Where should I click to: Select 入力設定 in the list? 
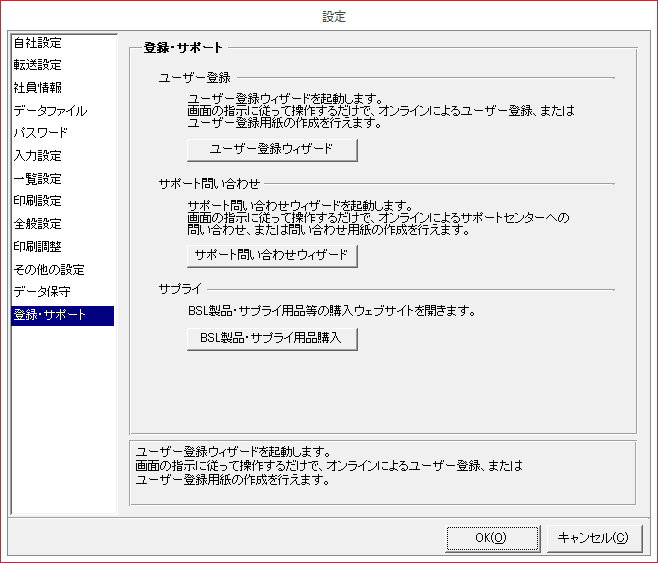point(63,156)
